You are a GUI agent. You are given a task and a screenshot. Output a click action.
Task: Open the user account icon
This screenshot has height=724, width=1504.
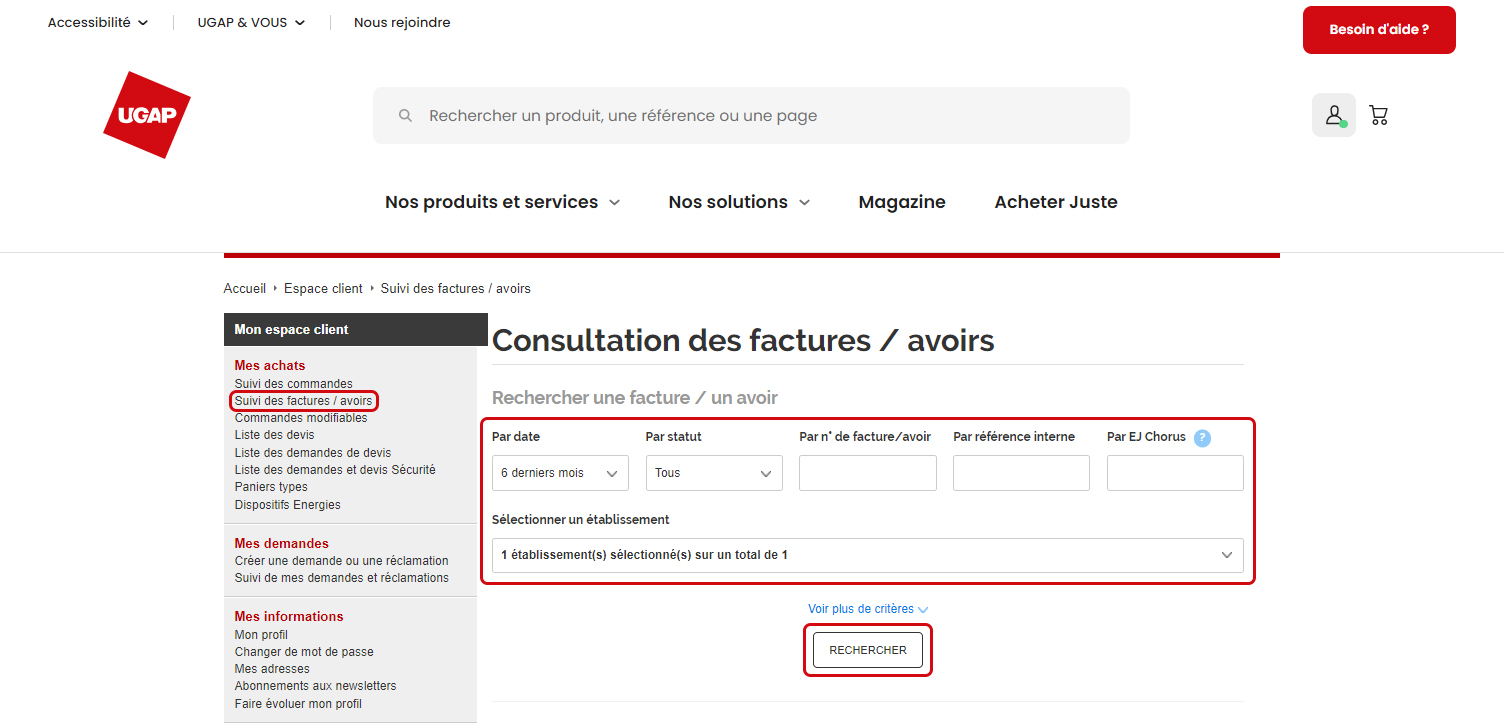pos(1333,115)
